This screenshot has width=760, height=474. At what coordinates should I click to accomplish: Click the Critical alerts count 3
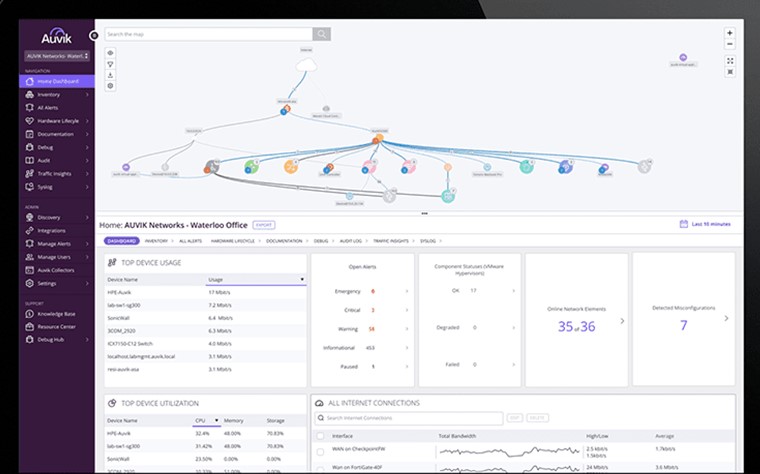pos(373,310)
